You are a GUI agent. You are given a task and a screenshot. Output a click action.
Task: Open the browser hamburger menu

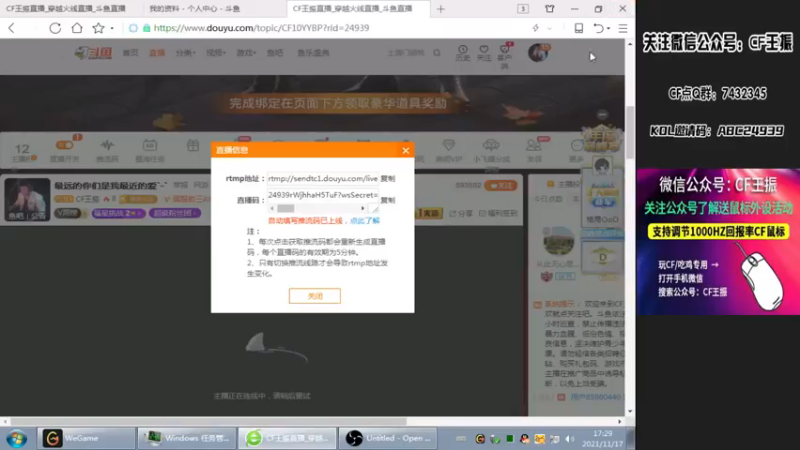(623, 28)
